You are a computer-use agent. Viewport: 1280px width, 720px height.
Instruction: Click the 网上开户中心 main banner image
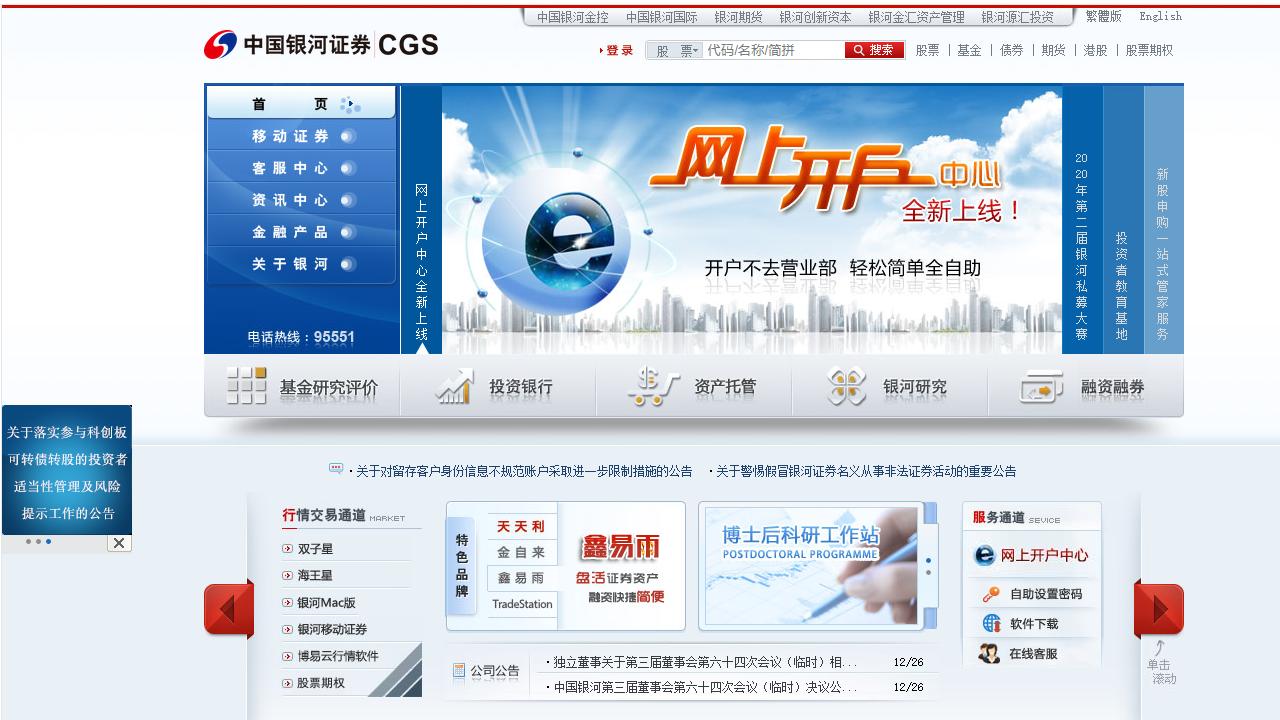pyautogui.click(x=752, y=220)
